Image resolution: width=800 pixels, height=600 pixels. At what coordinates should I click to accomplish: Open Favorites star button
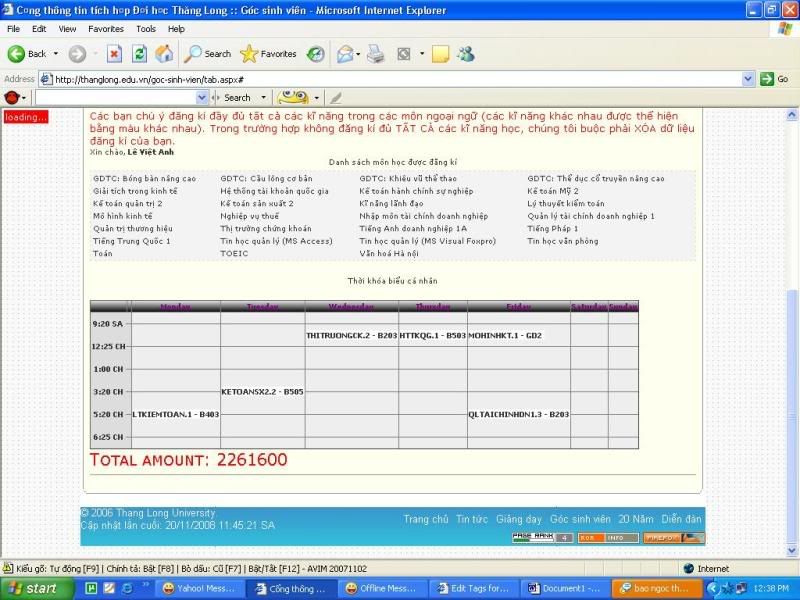[x=268, y=54]
